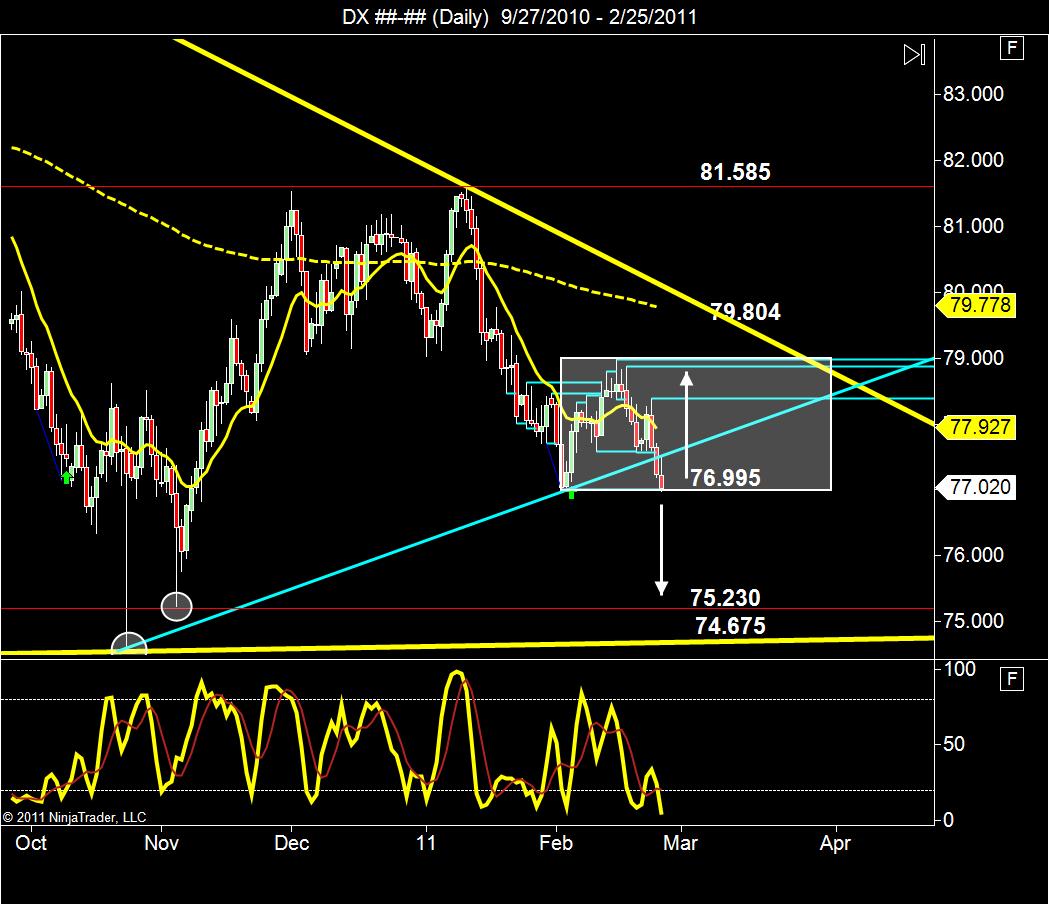Click the green up-arrow signal in October
Viewport: 1049px width, 905px height.
pyautogui.click(x=66, y=477)
